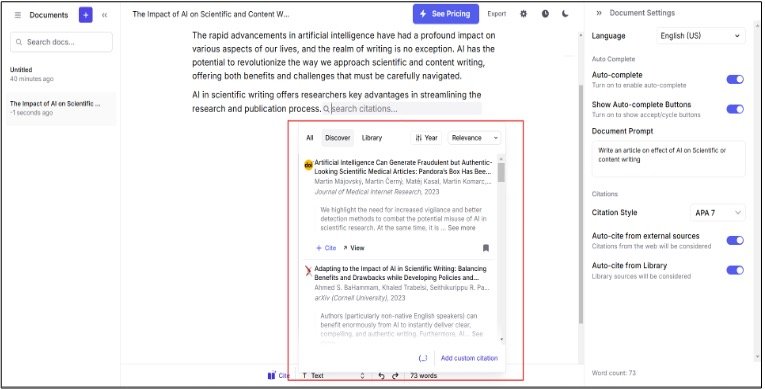The height and width of the screenshot is (390, 765).
Task: Select the All tab in citation search
Action: [x=309, y=138]
